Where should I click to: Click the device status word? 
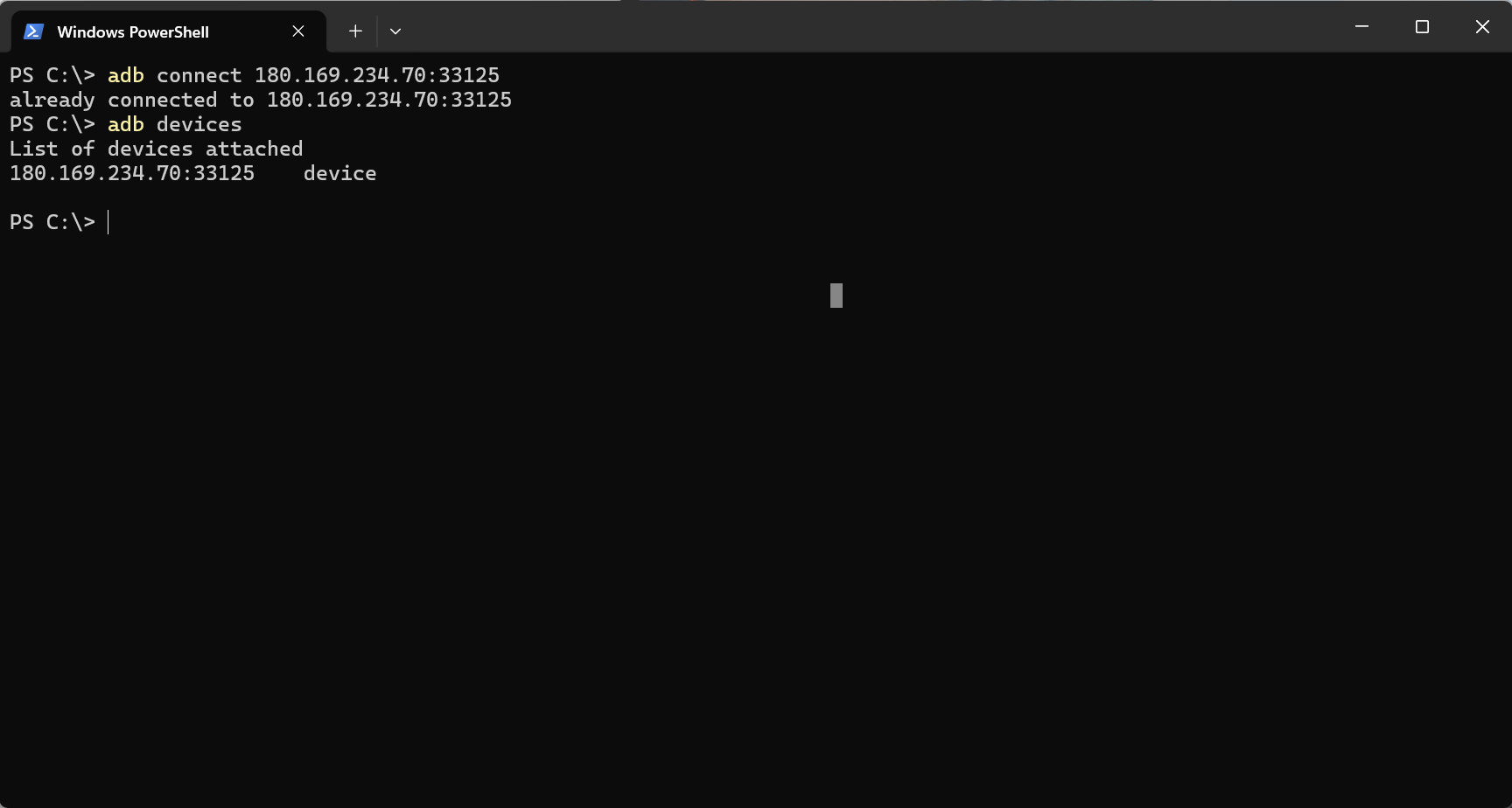(x=340, y=173)
